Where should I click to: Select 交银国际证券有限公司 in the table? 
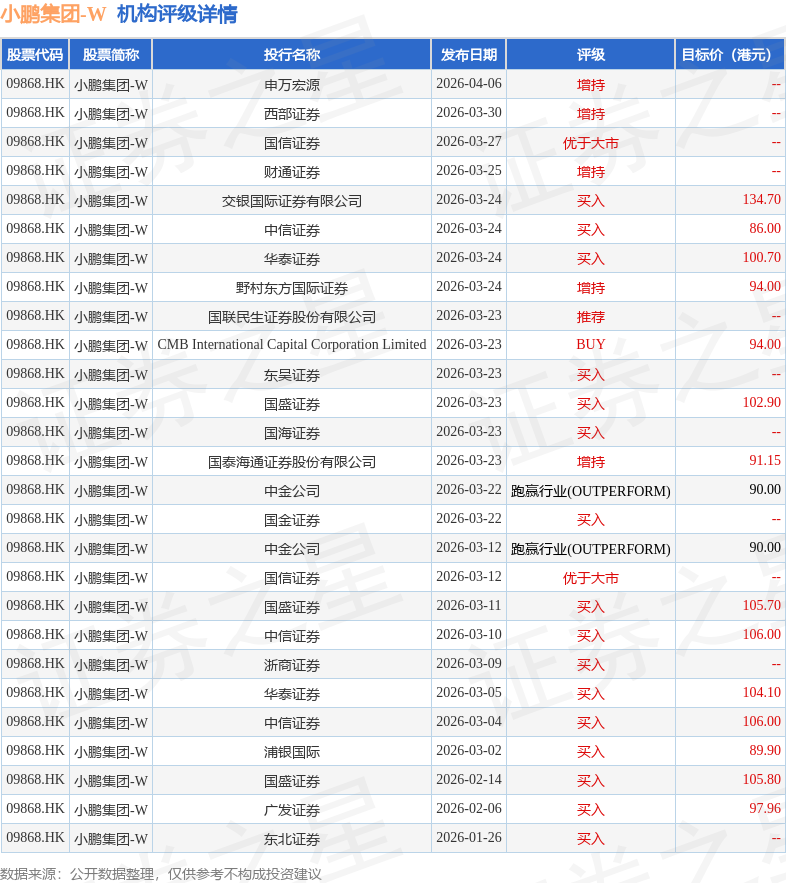(292, 200)
